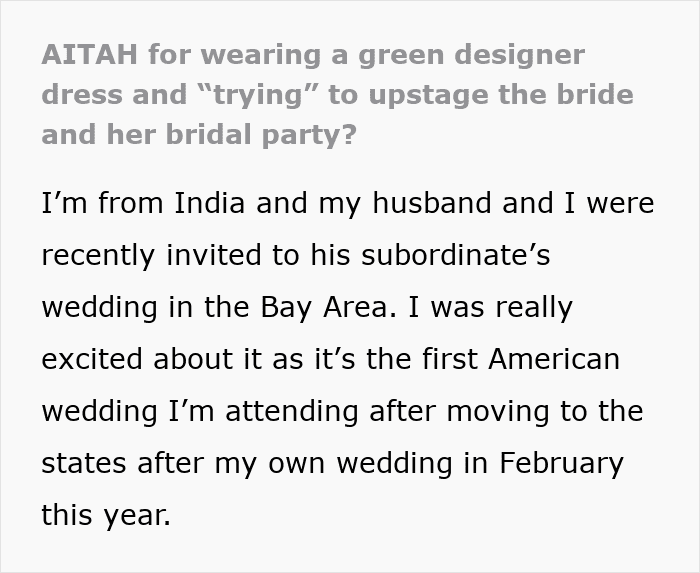Click "this year." ending the paragraph

pos(107,515)
